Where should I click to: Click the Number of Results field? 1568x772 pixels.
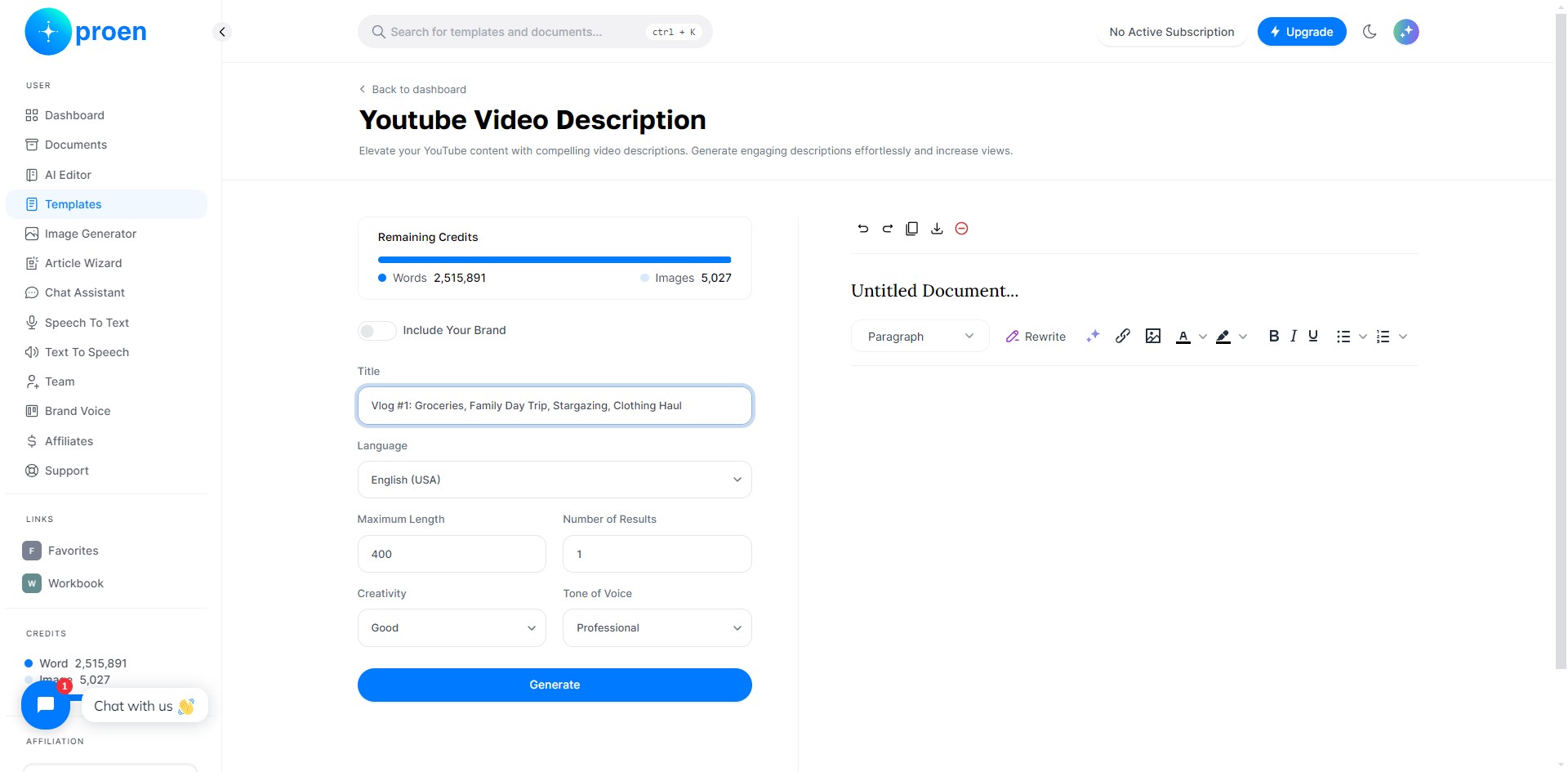point(657,554)
